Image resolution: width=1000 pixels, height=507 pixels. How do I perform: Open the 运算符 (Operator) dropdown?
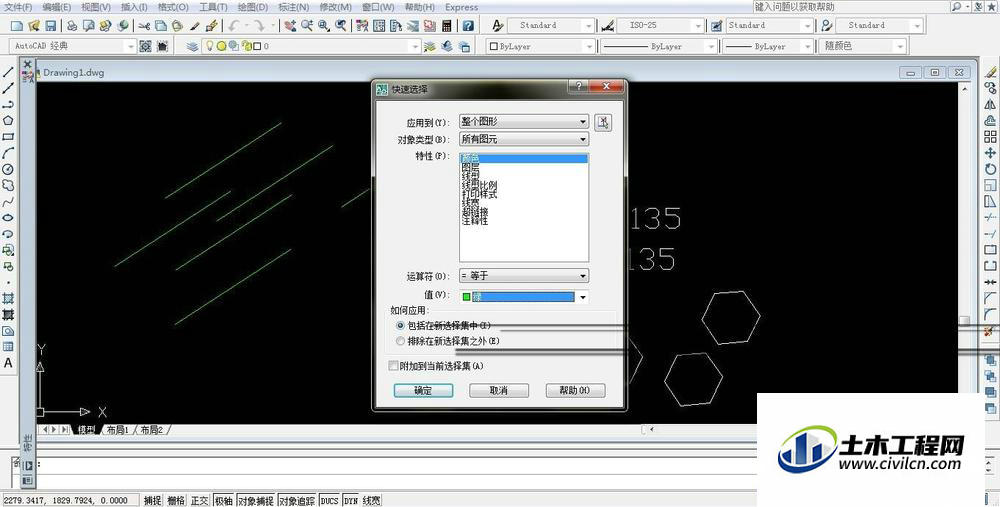524,276
